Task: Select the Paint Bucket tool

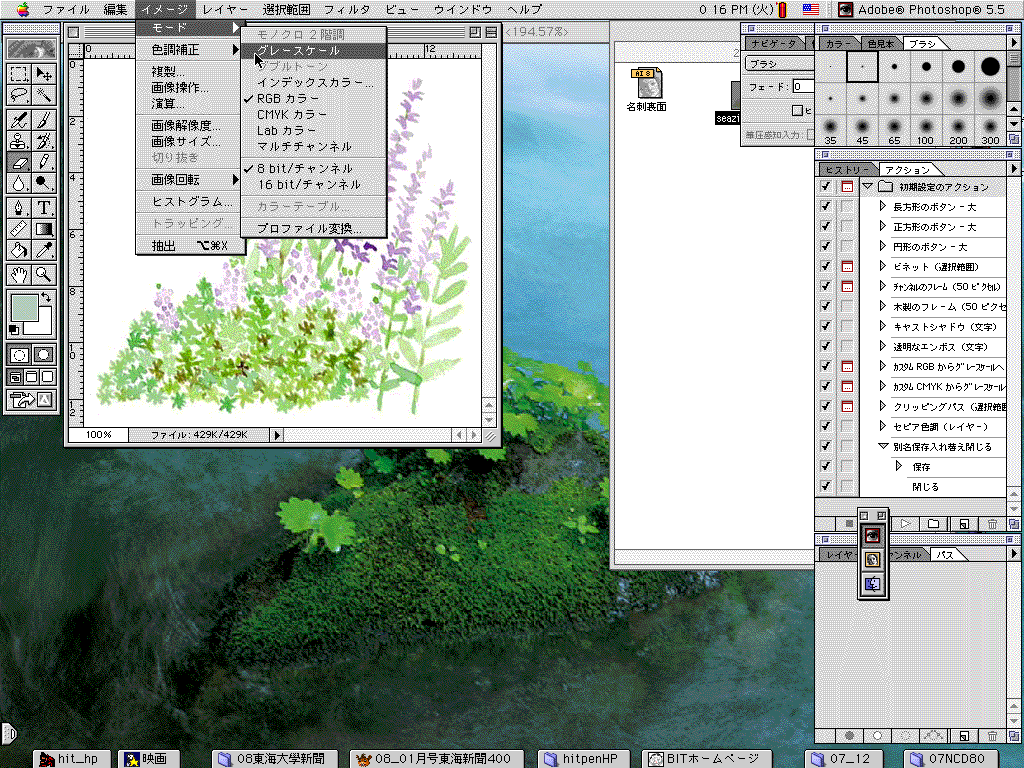Action: click(x=18, y=252)
